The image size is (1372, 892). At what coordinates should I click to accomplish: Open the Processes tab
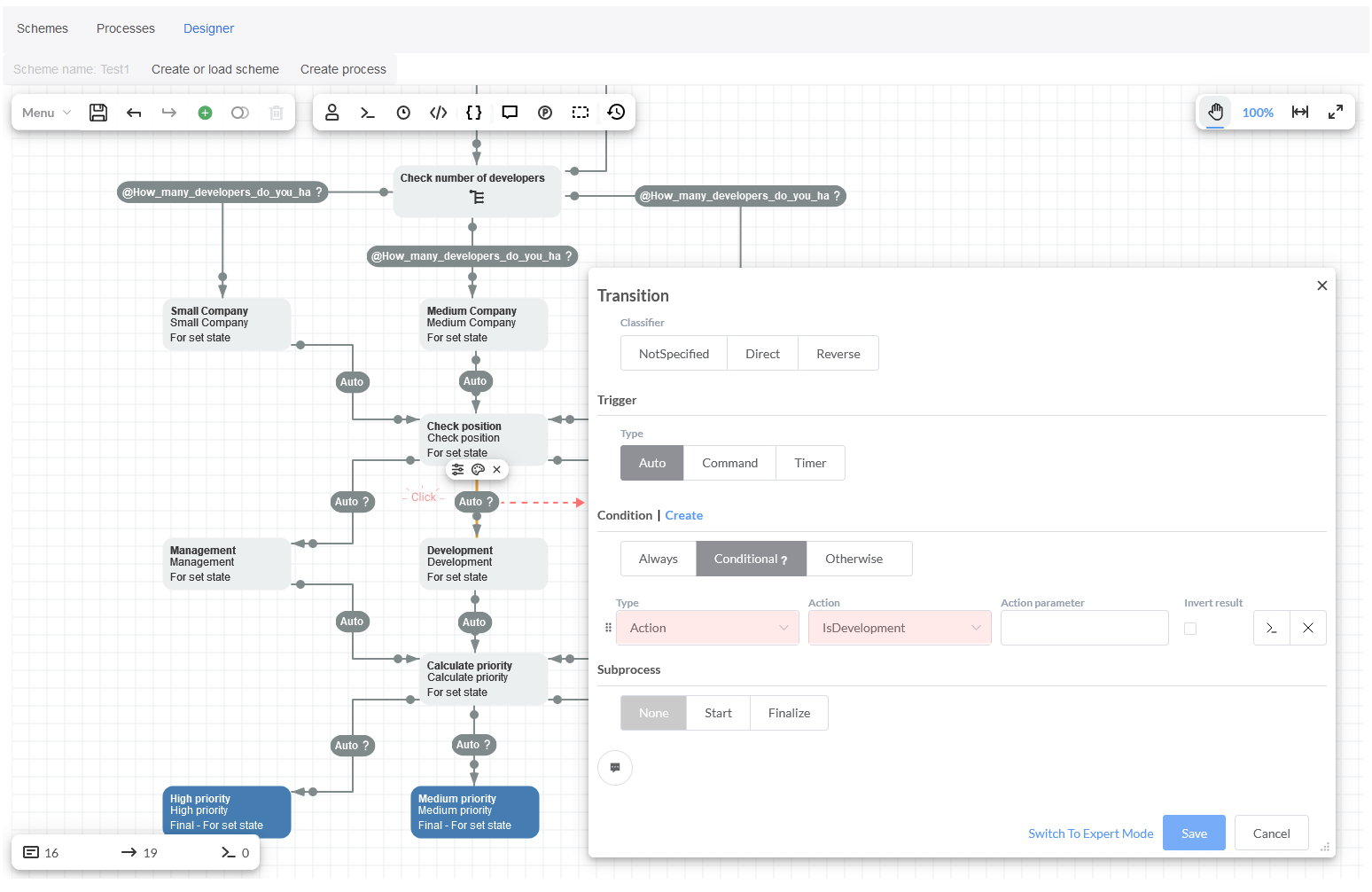click(x=126, y=28)
